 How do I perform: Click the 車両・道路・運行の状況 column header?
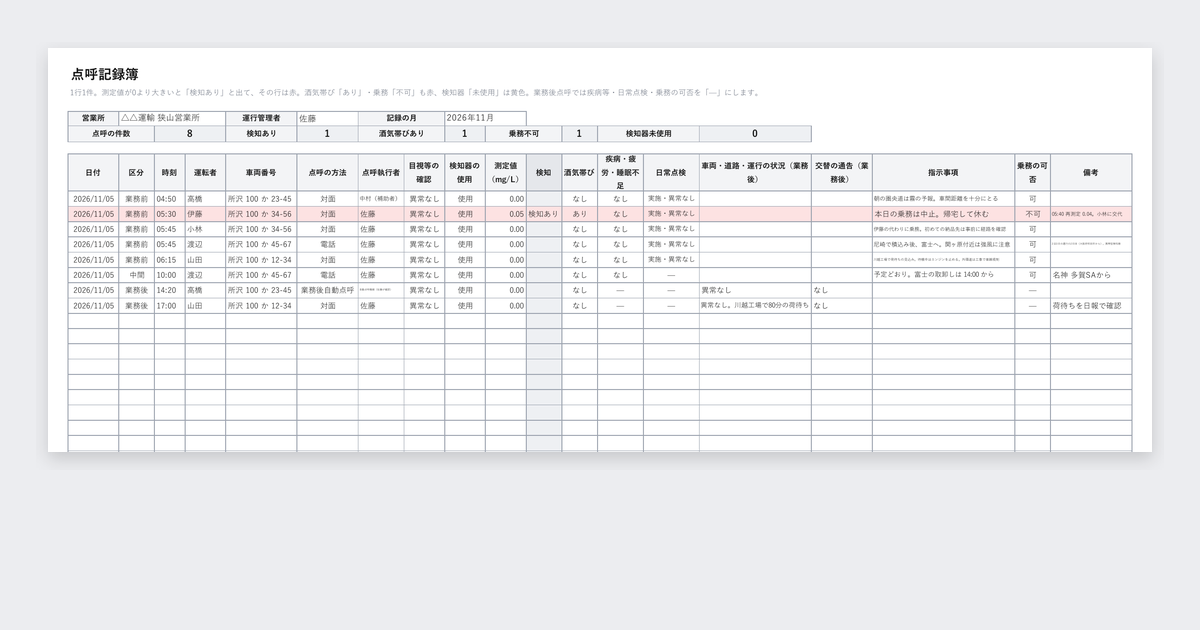coord(755,172)
